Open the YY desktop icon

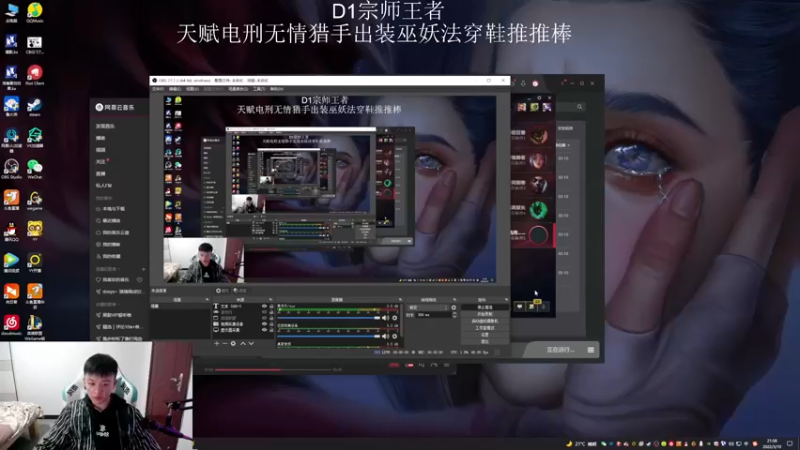(x=34, y=231)
